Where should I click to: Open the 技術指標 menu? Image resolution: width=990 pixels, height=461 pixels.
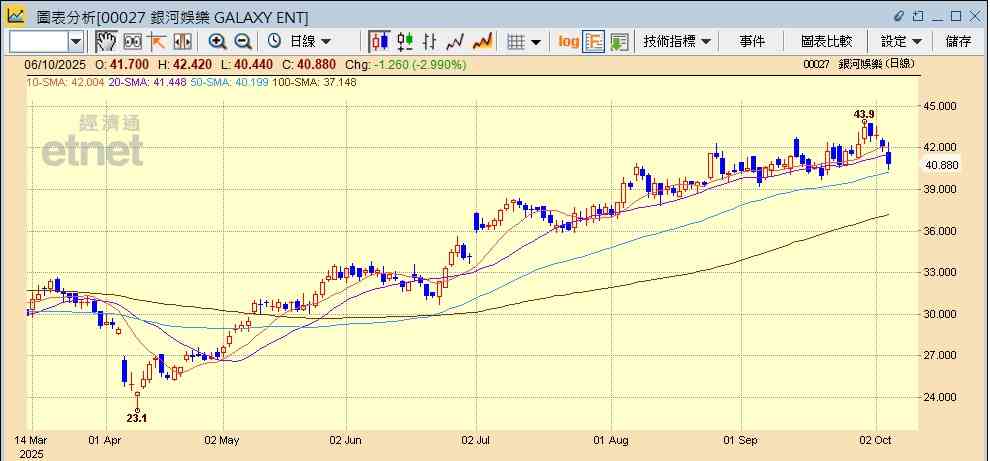tap(677, 41)
